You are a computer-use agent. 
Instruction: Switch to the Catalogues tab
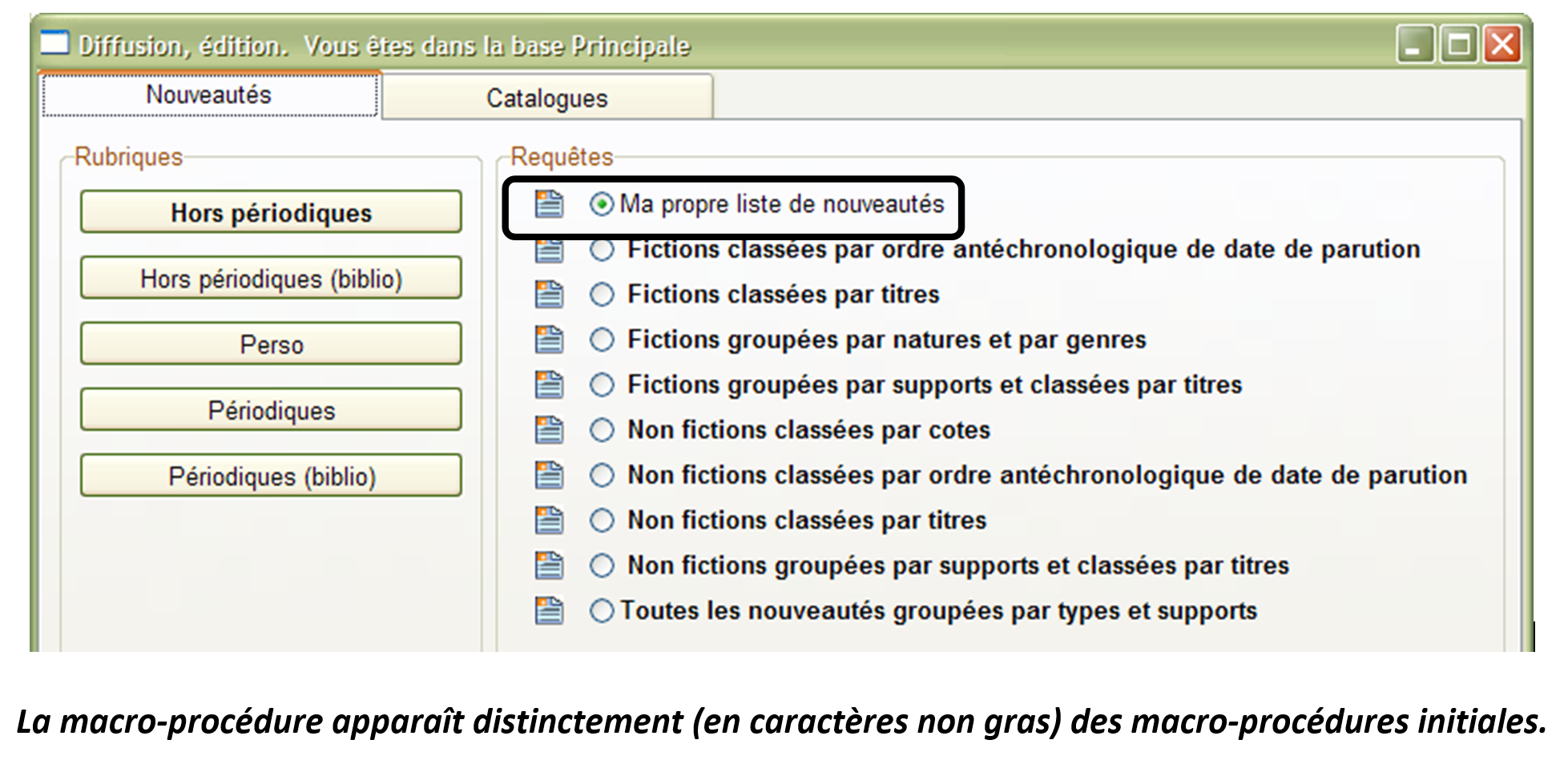click(547, 98)
